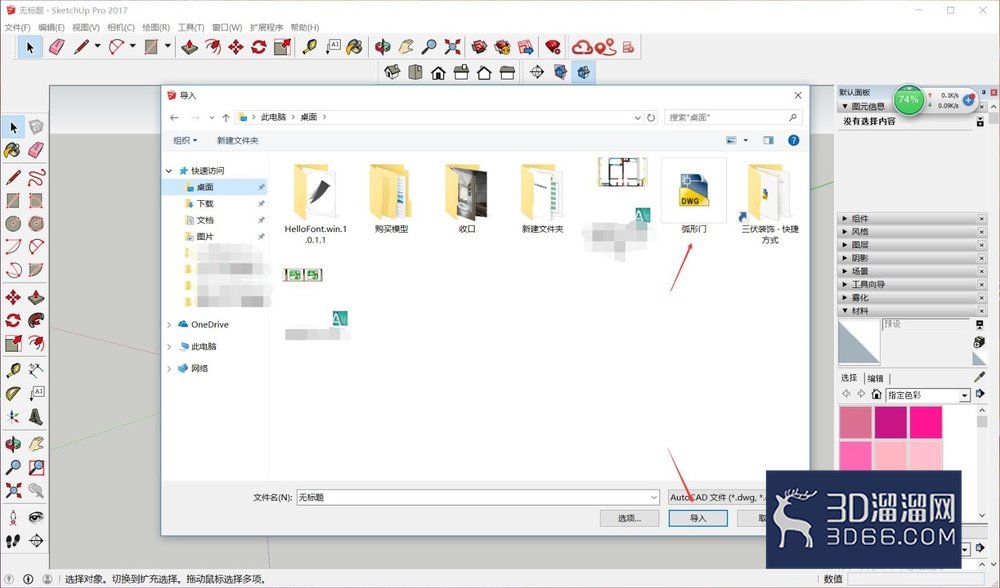Open the 文件名 combo box dropdown arrow
1000x588 pixels.
(x=654, y=497)
